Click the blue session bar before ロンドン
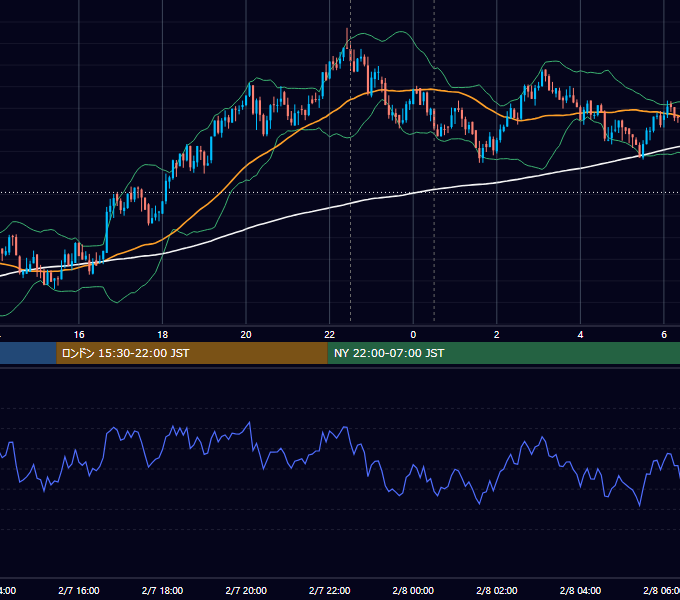680x600 pixels. pyautogui.click(x=28, y=353)
